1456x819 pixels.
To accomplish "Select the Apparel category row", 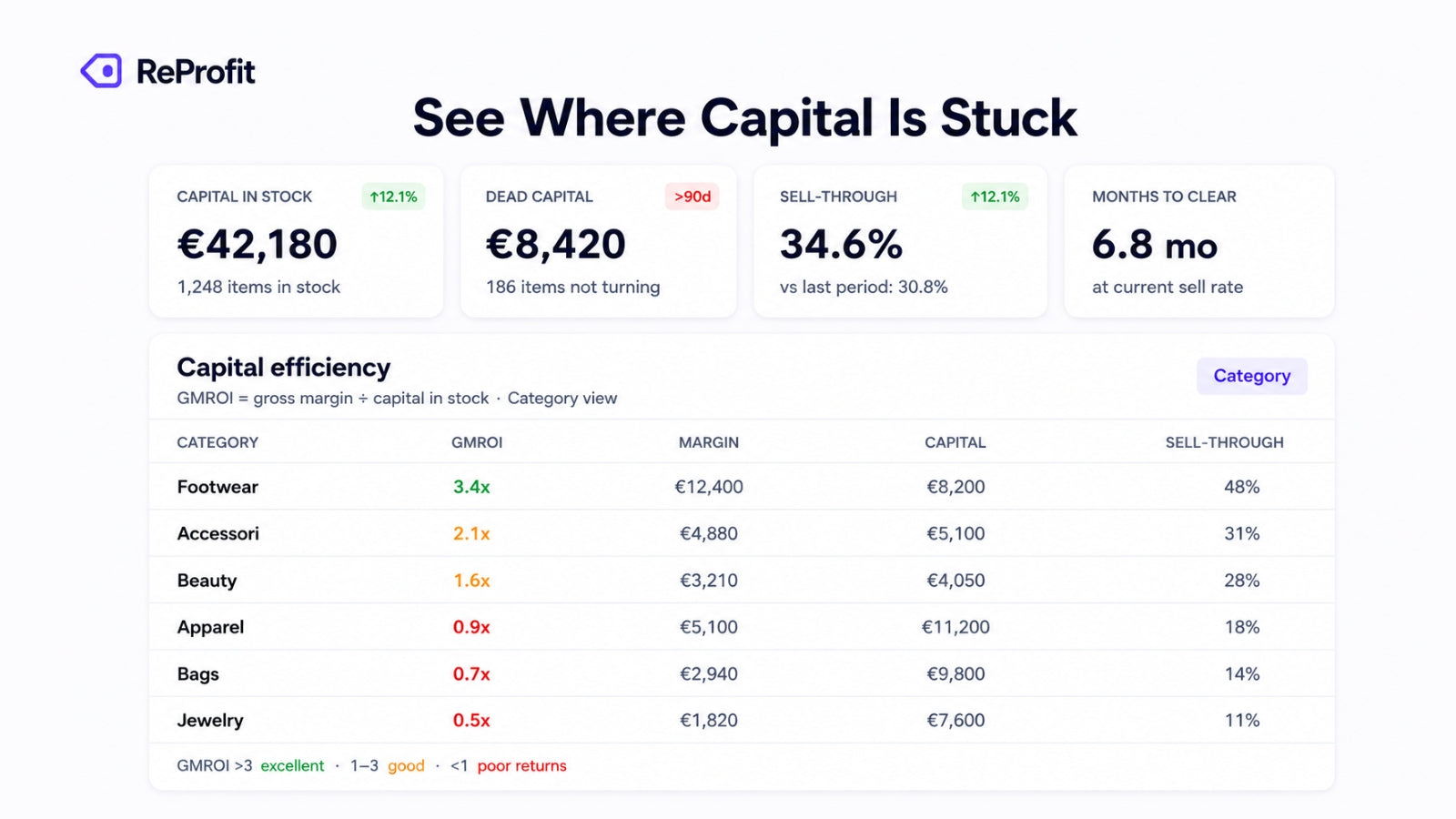I will click(x=742, y=627).
